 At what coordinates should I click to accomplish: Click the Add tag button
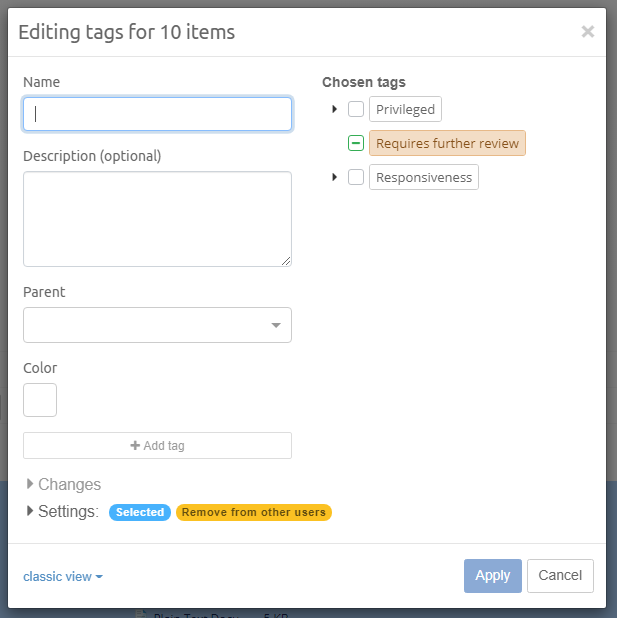click(157, 446)
